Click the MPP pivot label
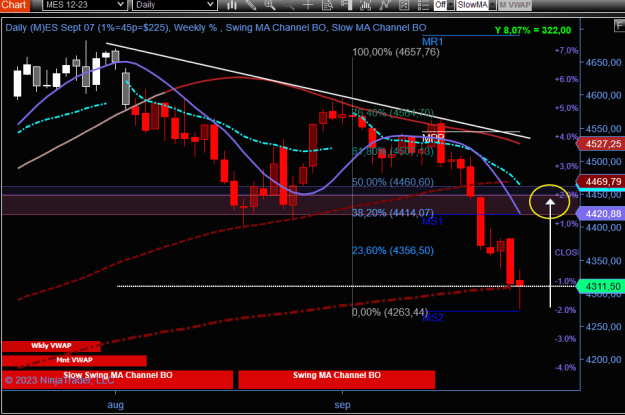Image resolution: width=625 pixels, height=415 pixels. point(433,138)
